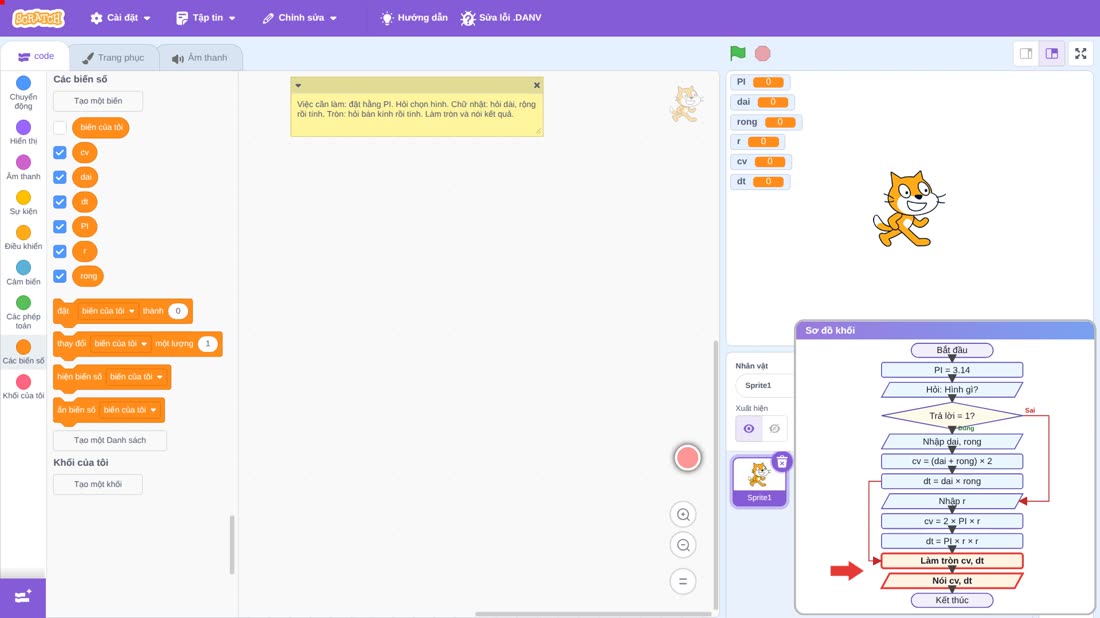The height and width of the screenshot is (618, 1100).
Task: Open the Tập tin dropdown menu
Action: 206,18
